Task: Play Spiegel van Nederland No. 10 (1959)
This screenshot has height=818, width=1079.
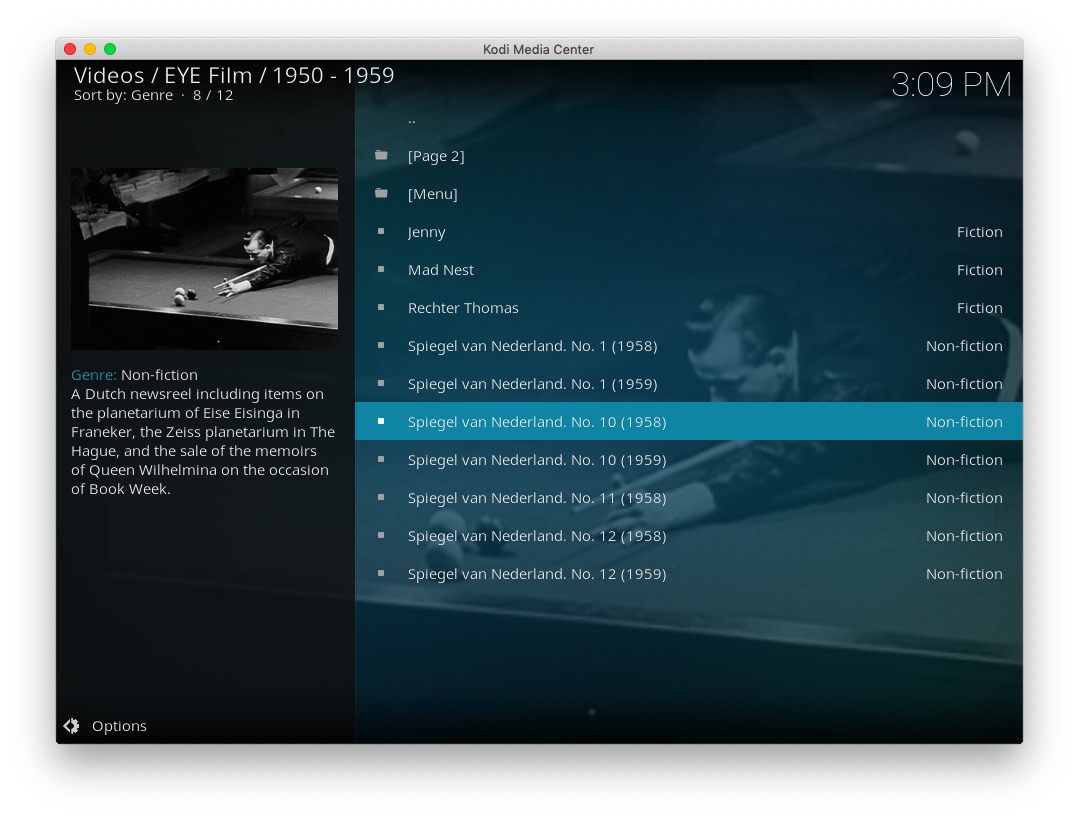Action: [536, 460]
